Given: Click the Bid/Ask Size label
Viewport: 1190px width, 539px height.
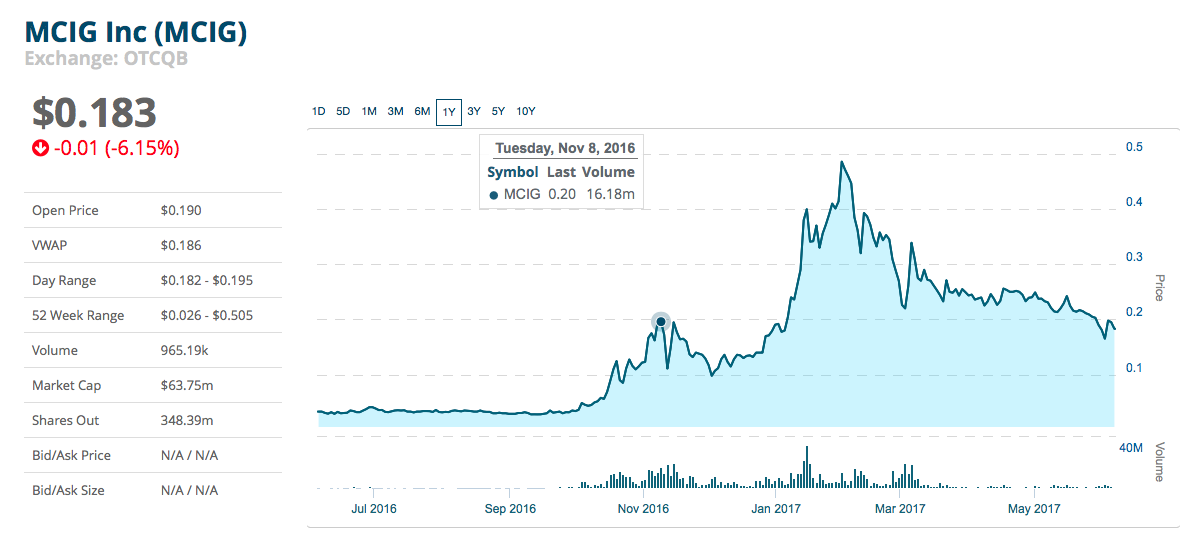Looking at the screenshot, I should click(x=68, y=490).
